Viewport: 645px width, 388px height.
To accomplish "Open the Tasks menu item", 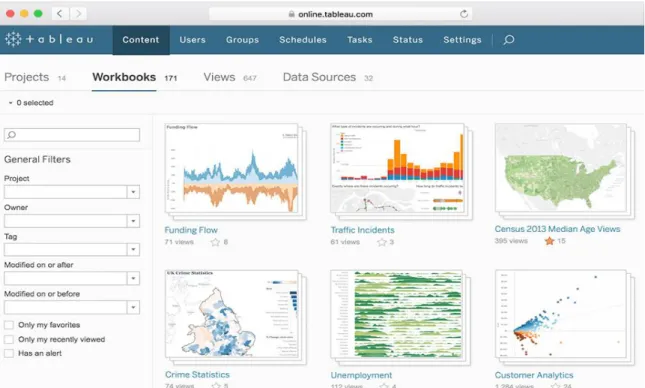I will [x=360, y=40].
